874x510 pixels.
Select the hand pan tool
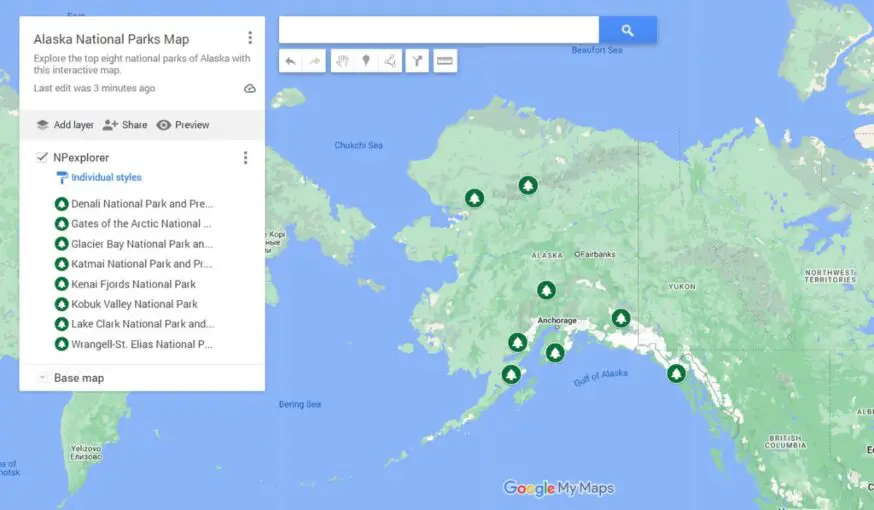[x=342, y=61]
